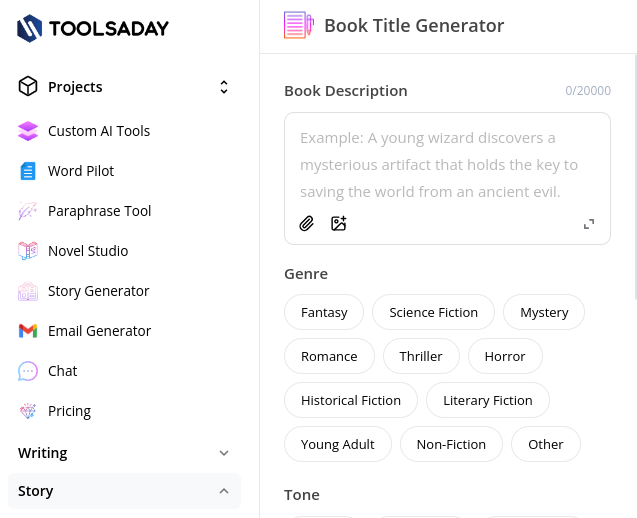Click the Projects cube icon

(28, 86)
